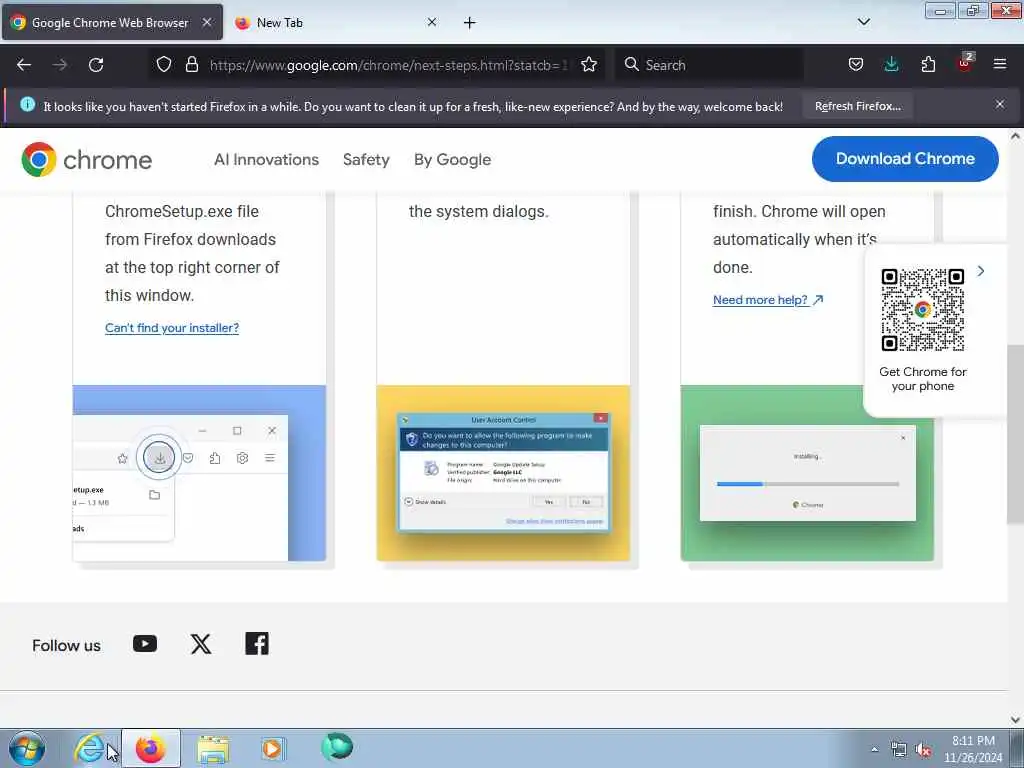Dismiss the Firefox refresh notification bar
This screenshot has width=1024, height=768.
(x=1000, y=104)
